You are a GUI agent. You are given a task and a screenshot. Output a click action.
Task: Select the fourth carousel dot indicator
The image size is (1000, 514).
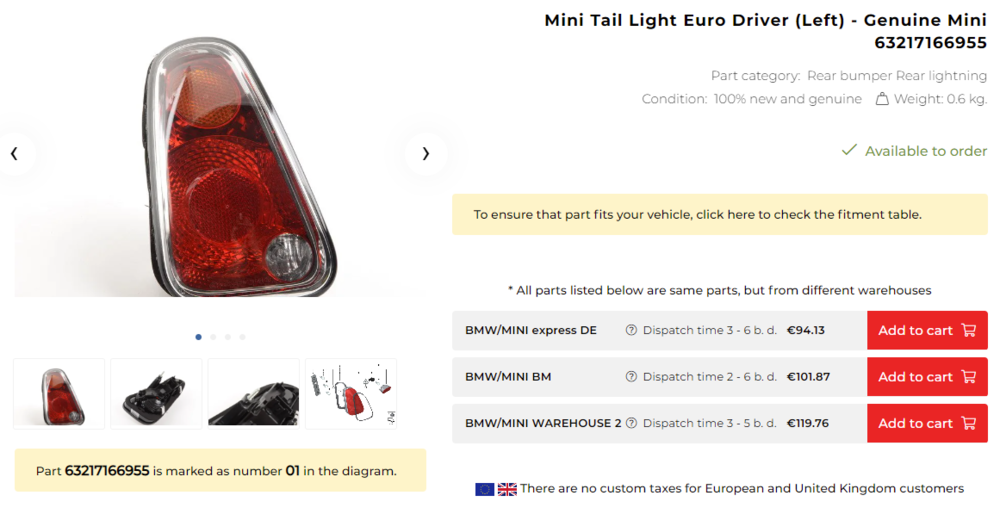pyautogui.click(x=242, y=337)
